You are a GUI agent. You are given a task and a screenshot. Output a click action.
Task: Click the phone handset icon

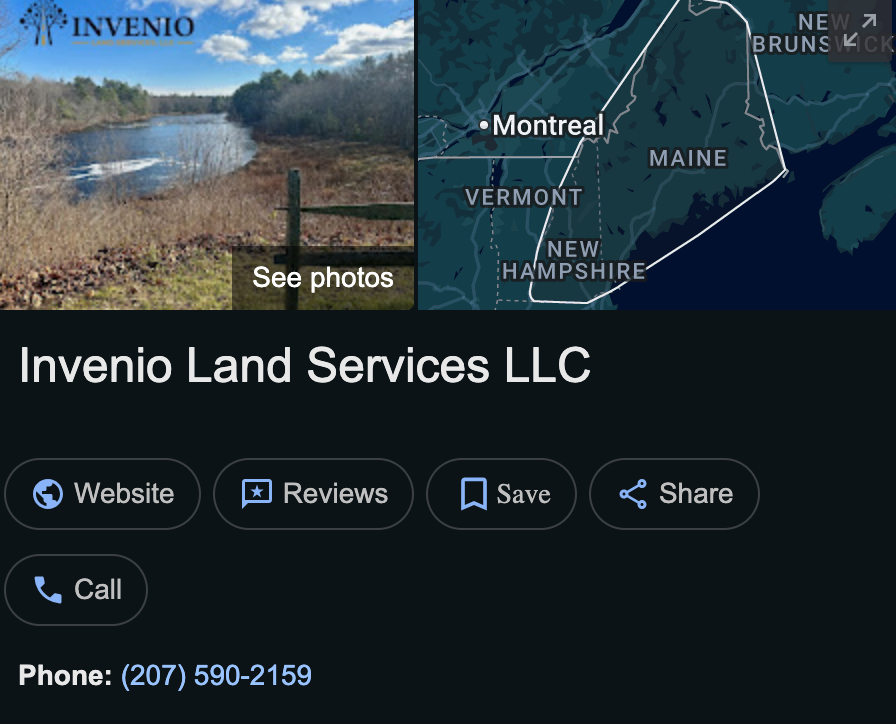tap(48, 590)
